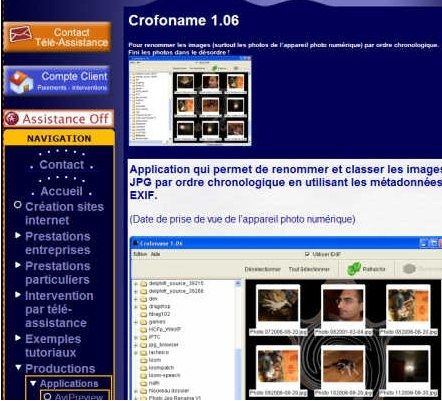Click the house icon on Compte Client
The width and height of the screenshot is (442, 401).
coord(21,81)
